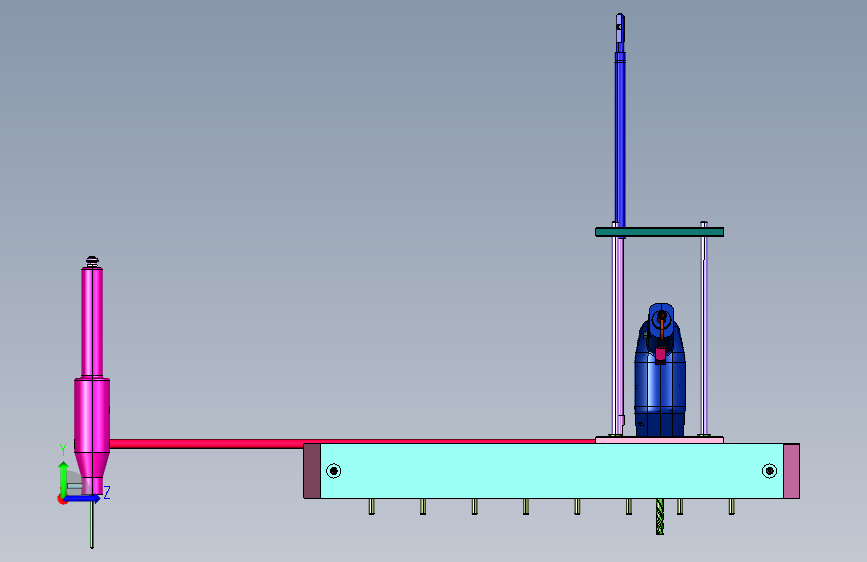Select the screw cap atop magenta tool

92,261
